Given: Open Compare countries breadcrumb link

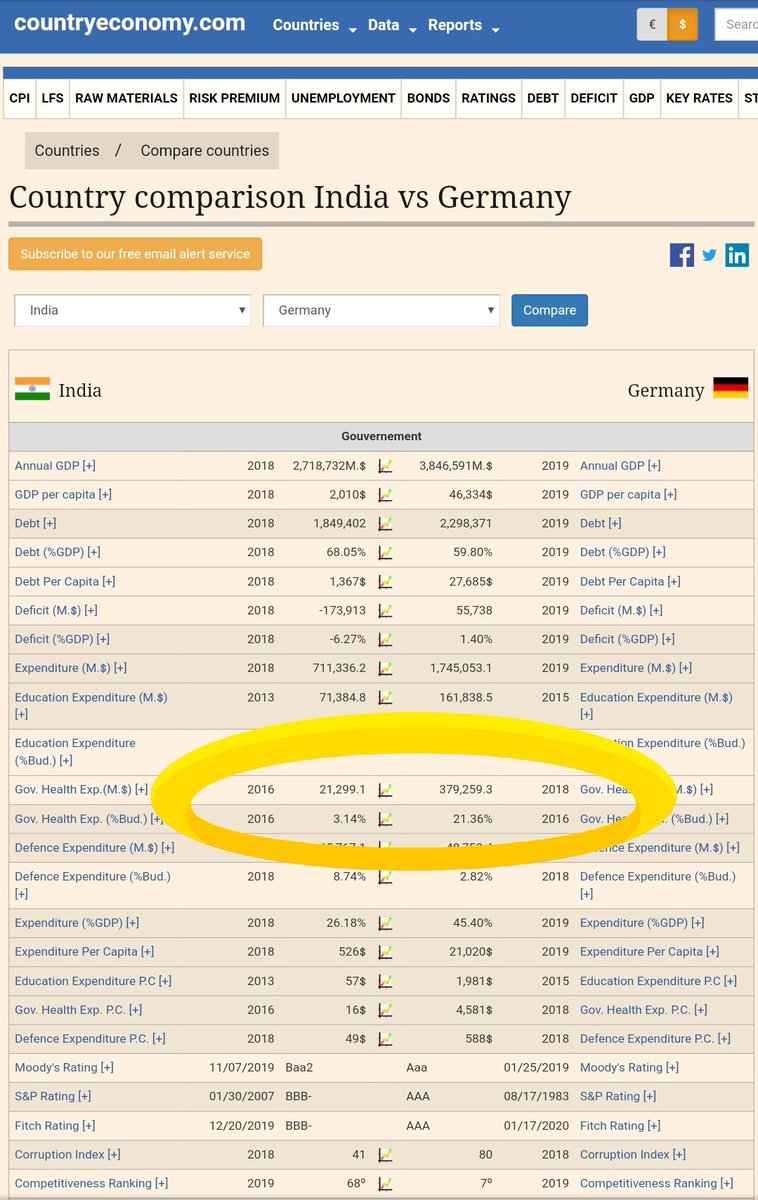Looking at the screenshot, I should 205,151.
